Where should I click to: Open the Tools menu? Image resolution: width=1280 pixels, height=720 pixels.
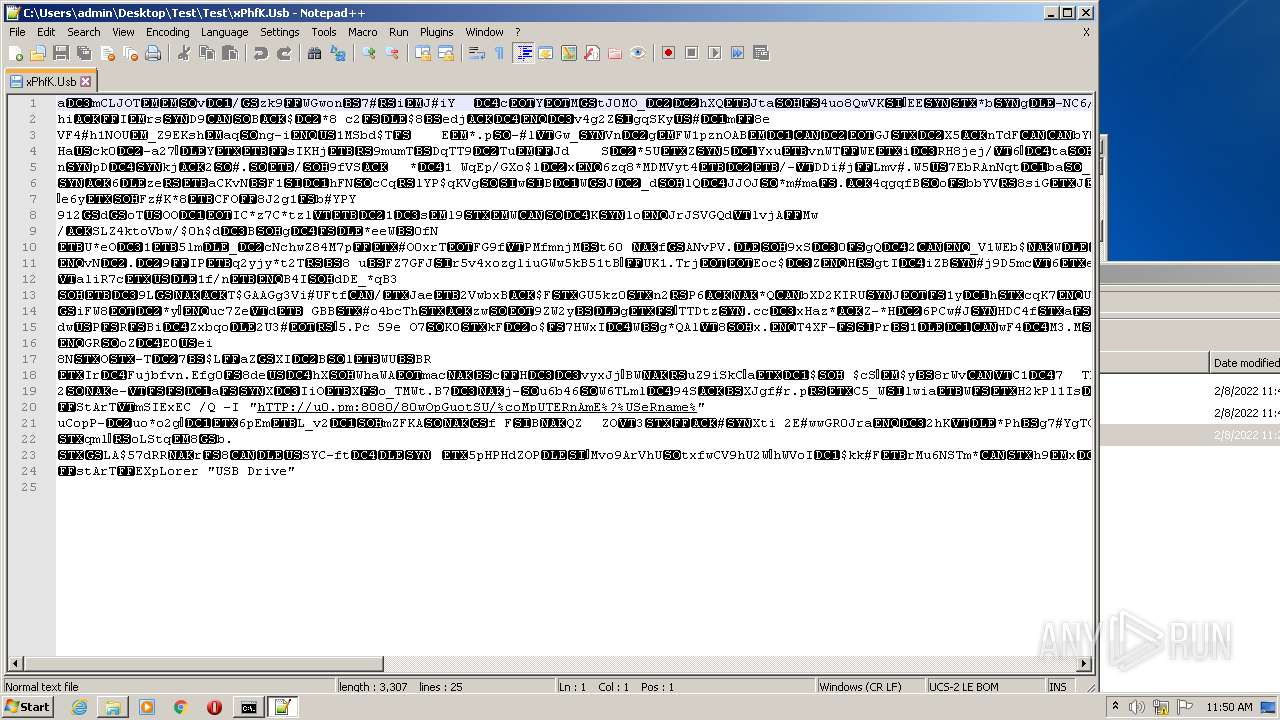[x=323, y=32]
